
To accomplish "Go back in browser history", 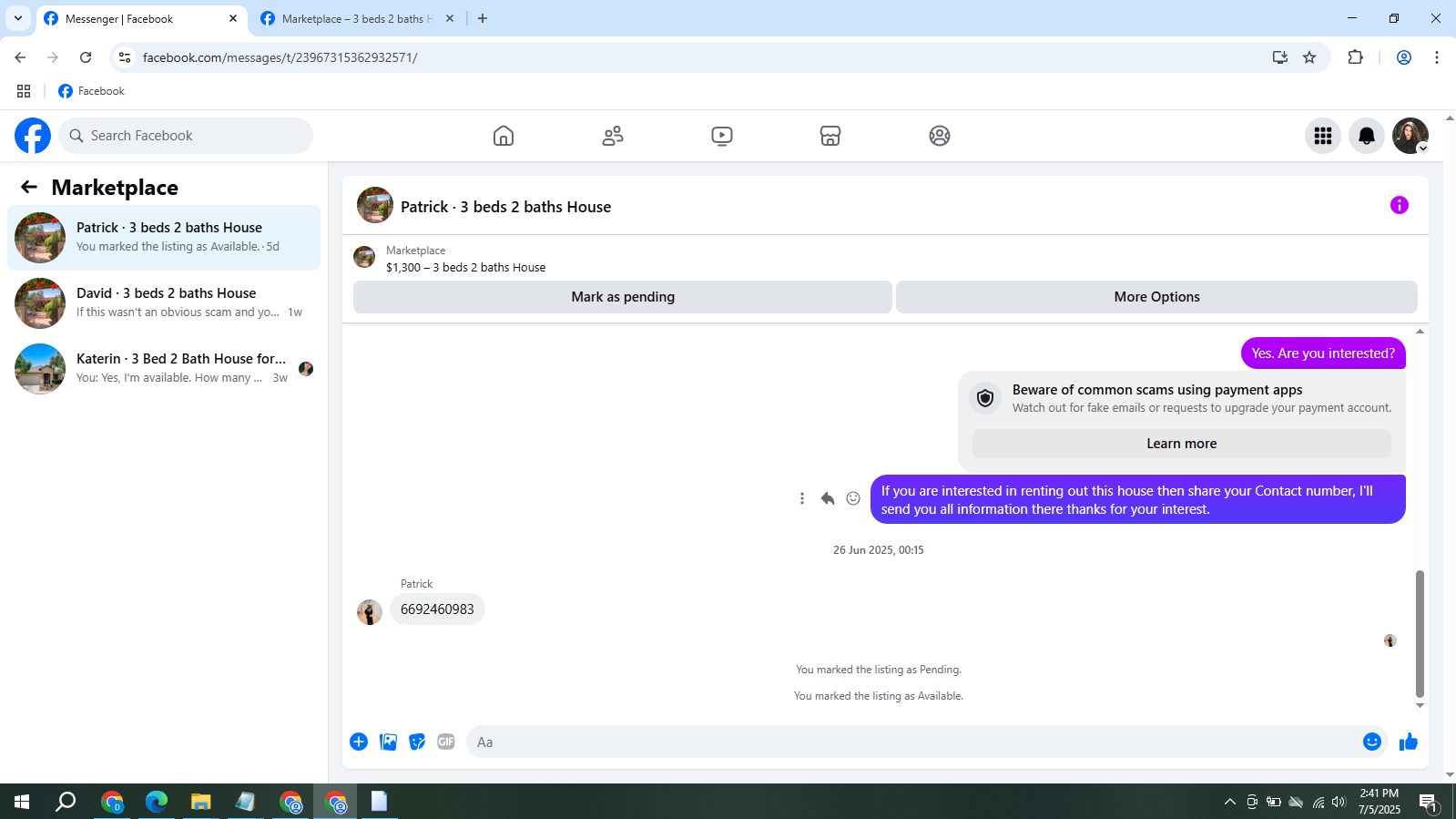I will pyautogui.click(x=20, y=57).
